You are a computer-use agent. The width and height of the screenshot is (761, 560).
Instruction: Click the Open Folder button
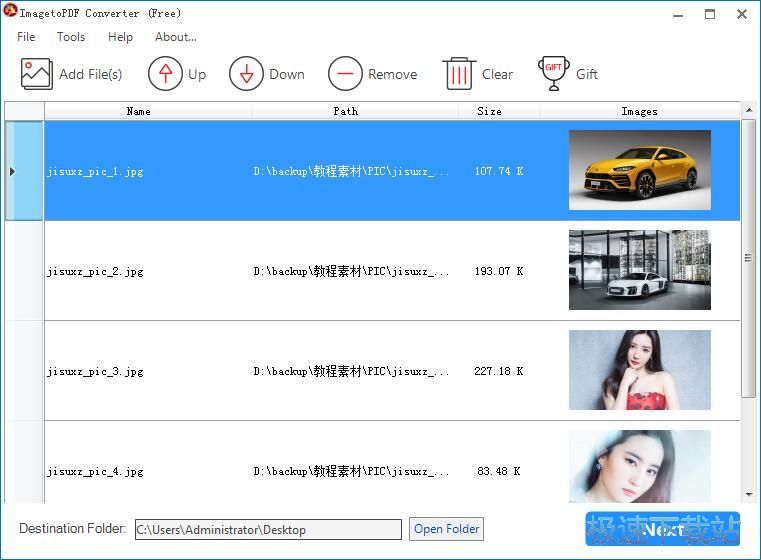coord(447,529)
